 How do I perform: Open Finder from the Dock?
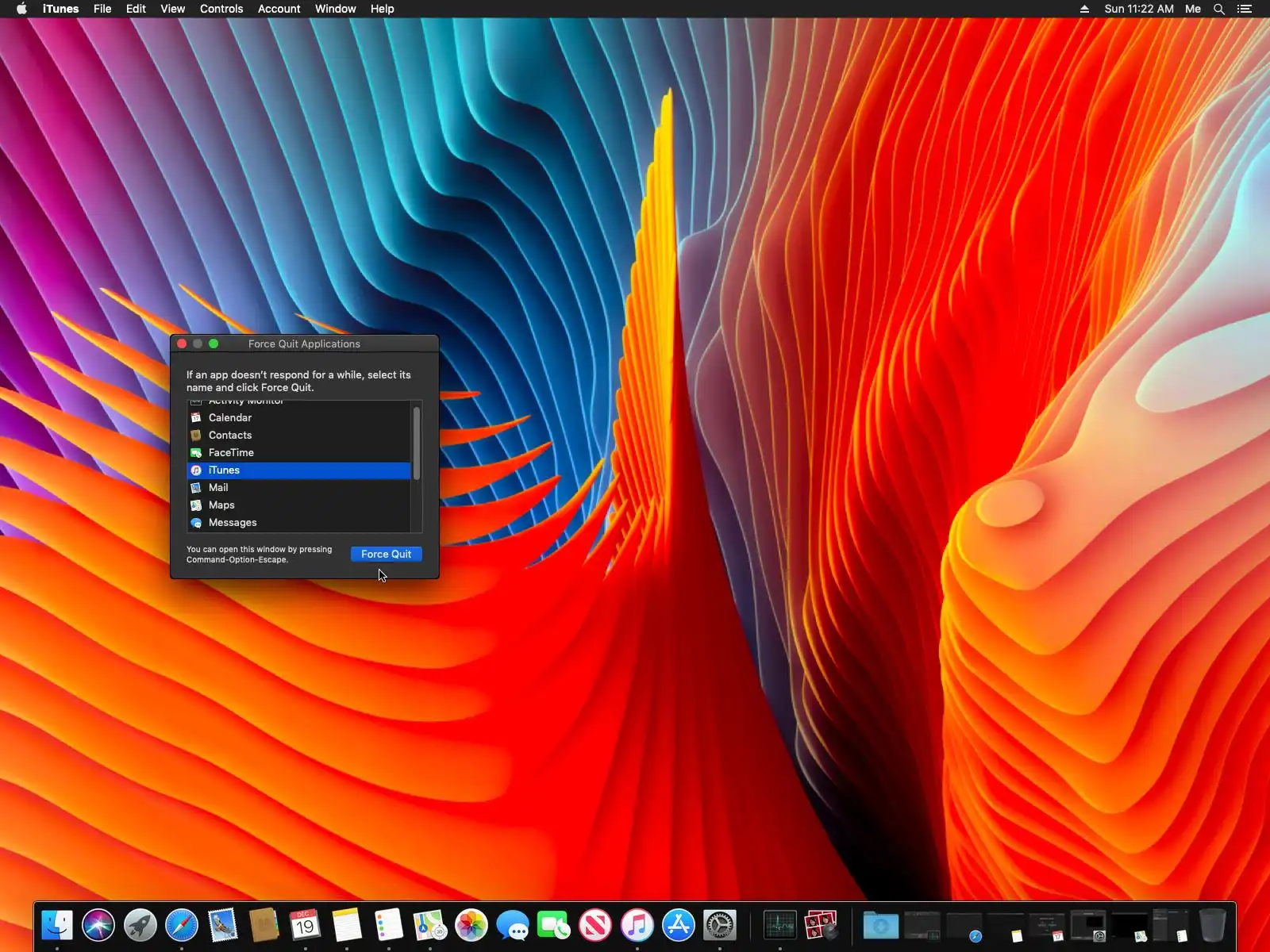pos(57,925)
